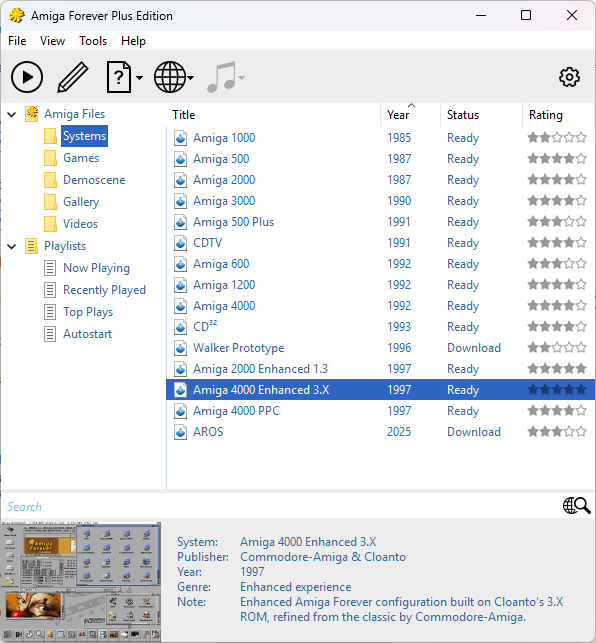Open the Gallery folder
The height and width of the screenshot is (643, 596).
[81, 202]
